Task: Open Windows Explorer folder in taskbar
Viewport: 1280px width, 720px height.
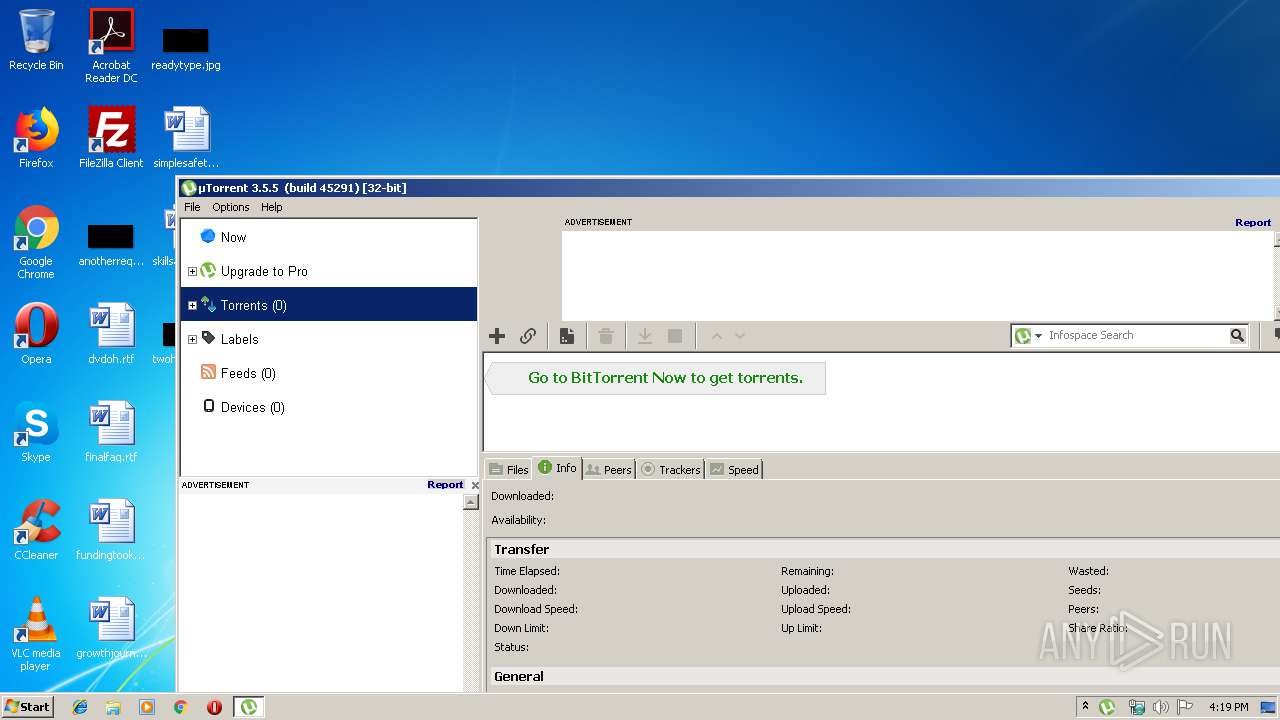Action: point(113,707)
